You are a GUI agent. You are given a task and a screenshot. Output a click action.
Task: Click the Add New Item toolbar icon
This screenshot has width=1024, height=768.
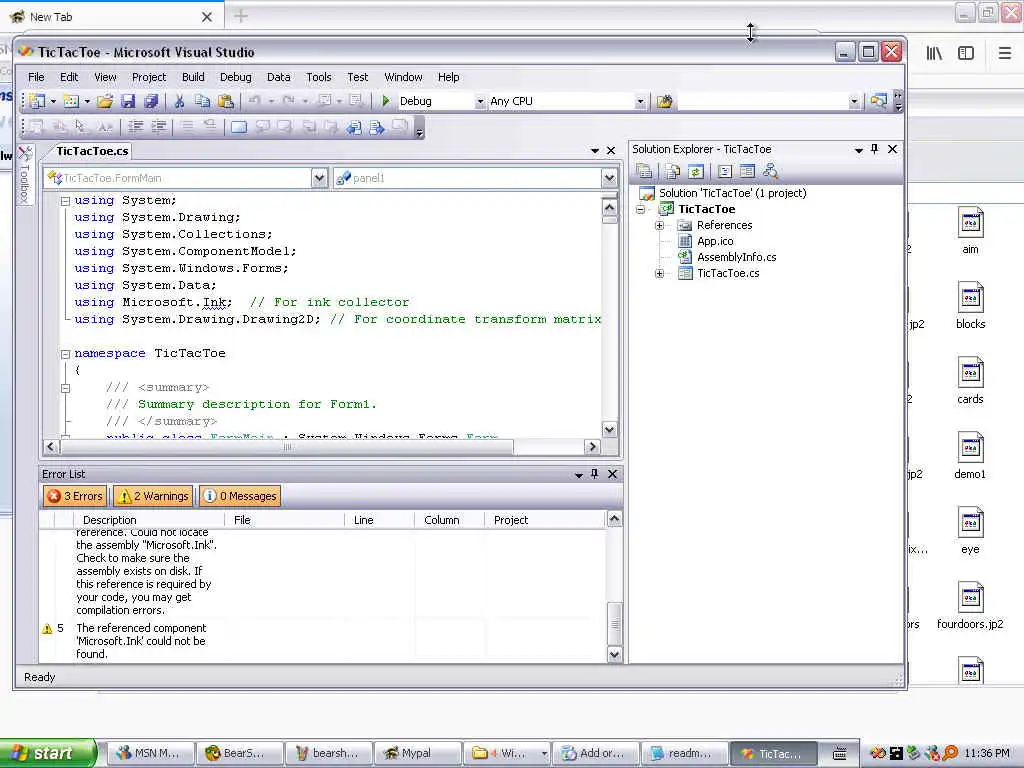coord(71,101)
